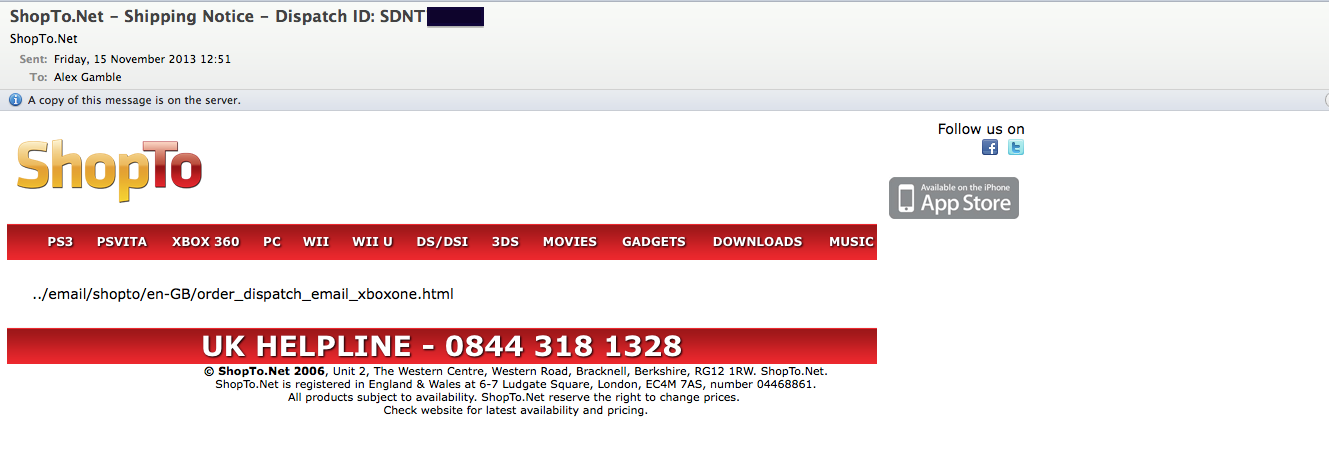1329x468 pixels.
Task: Open the WII U category
Action: (372, 242)
